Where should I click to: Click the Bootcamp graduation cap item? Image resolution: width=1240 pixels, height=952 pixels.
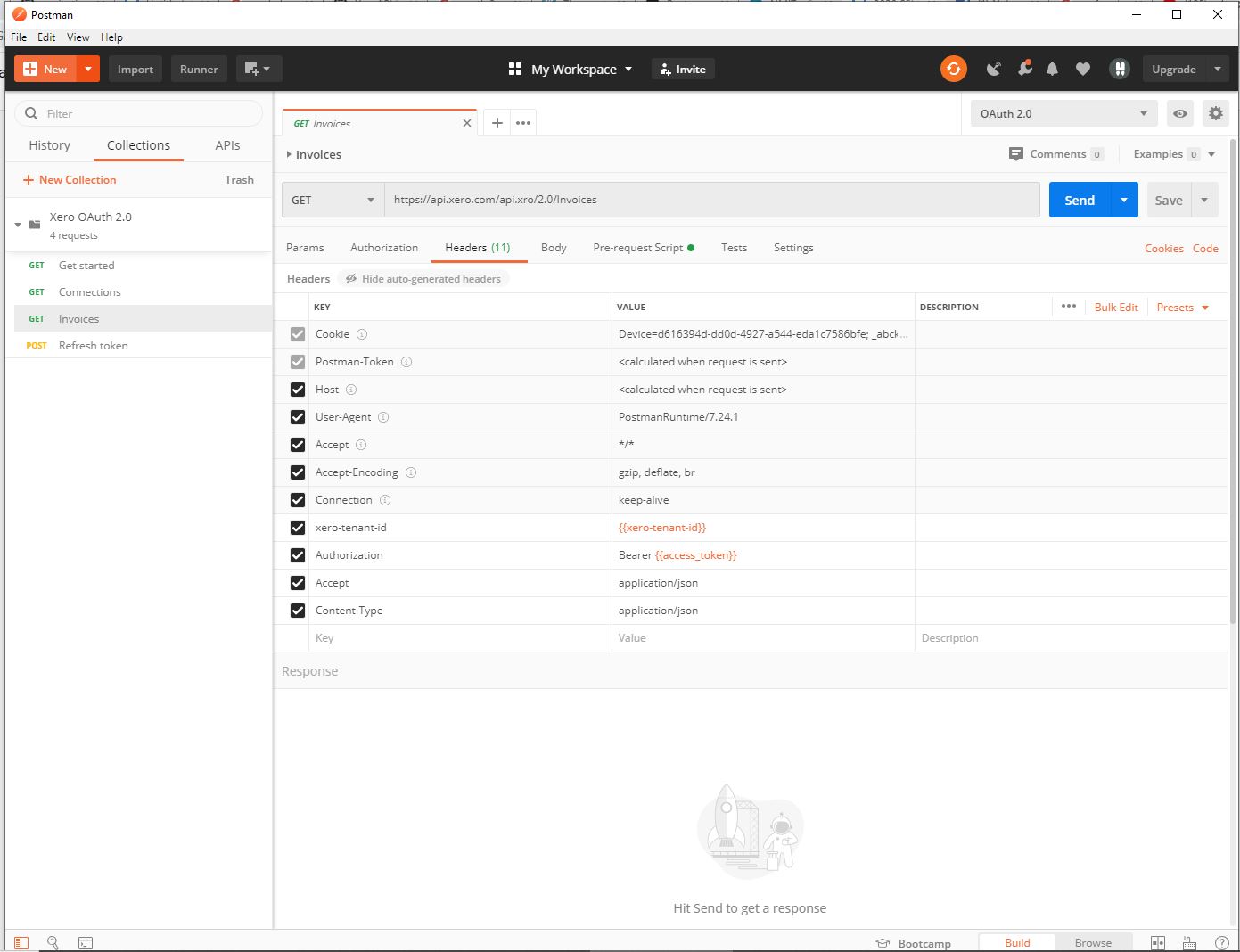tap(913, 943)
